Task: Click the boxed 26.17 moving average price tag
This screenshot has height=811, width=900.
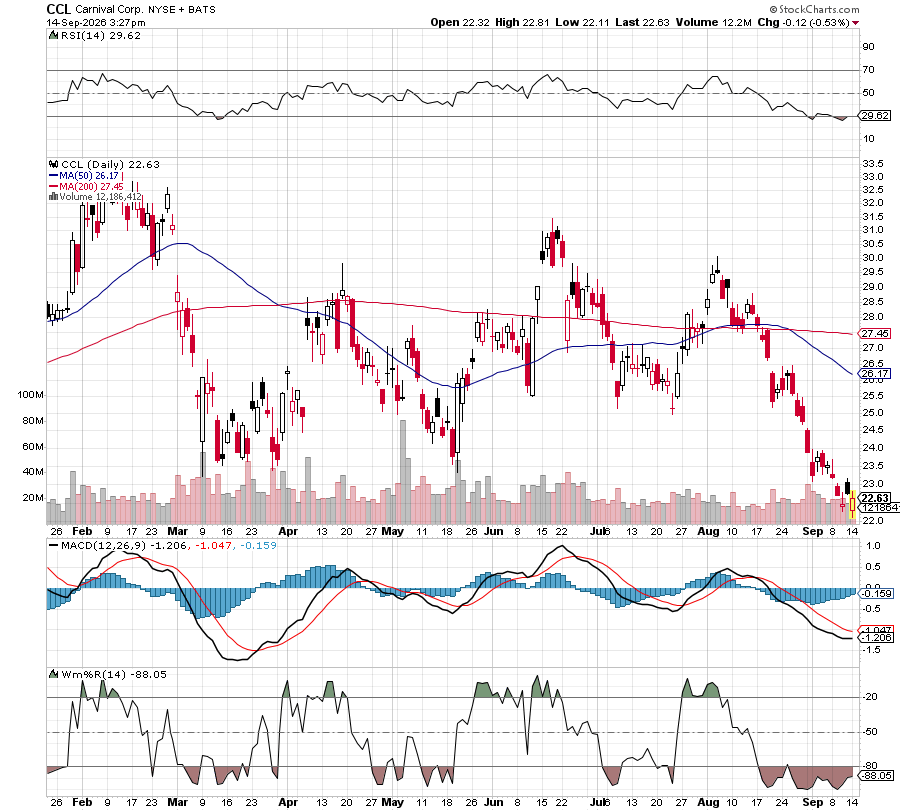Action: (875, 373)
